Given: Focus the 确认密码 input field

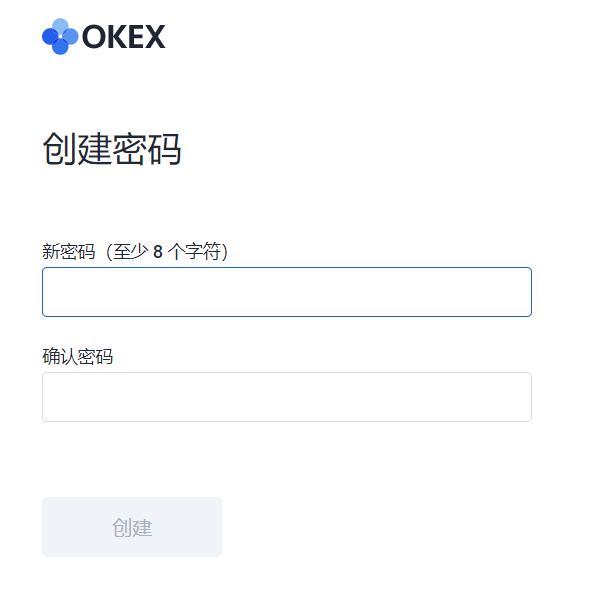Looking at the screenshot, I should coord(287,397).
